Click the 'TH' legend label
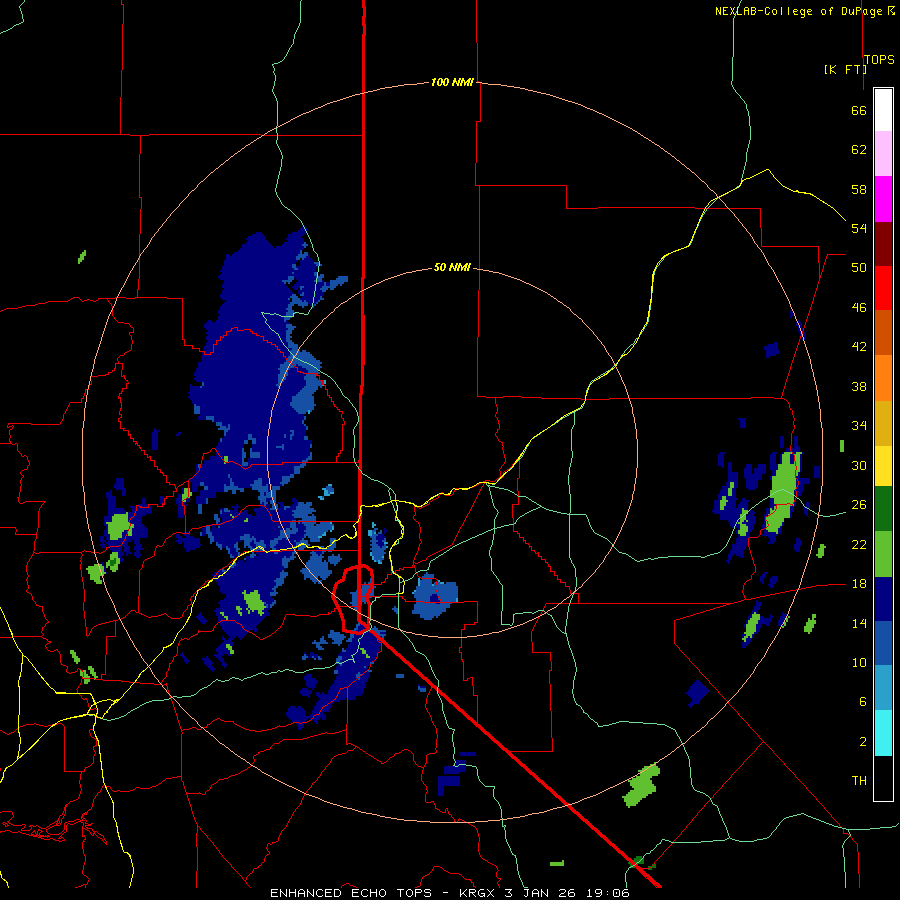 pos(859,781)
